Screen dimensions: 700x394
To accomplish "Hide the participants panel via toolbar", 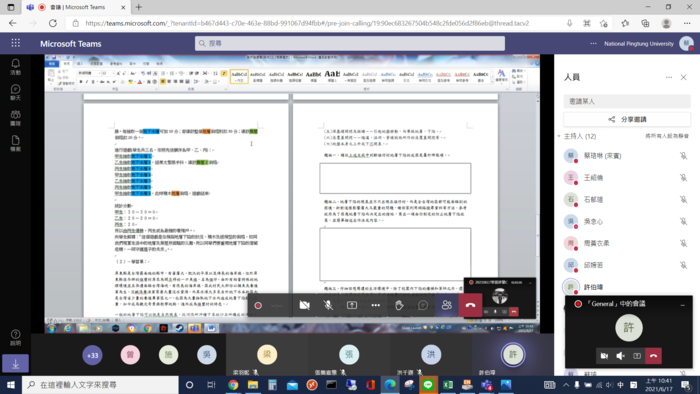I will [x=446, y=305].
